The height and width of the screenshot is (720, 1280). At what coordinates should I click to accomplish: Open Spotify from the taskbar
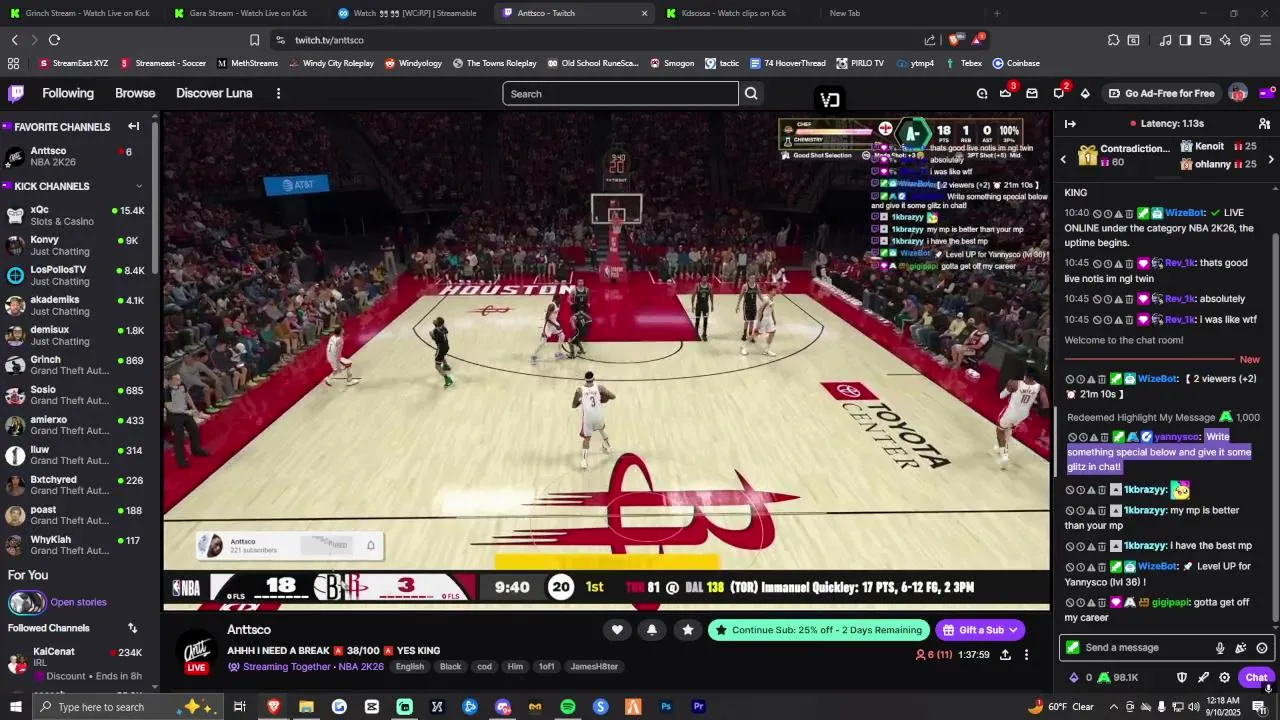point(568,707)
